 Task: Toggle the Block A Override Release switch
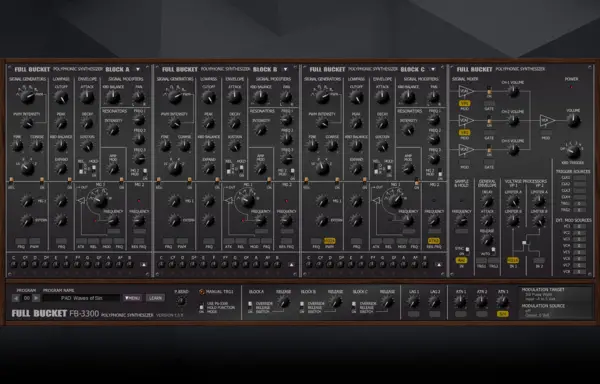click(x=250, y=306)
